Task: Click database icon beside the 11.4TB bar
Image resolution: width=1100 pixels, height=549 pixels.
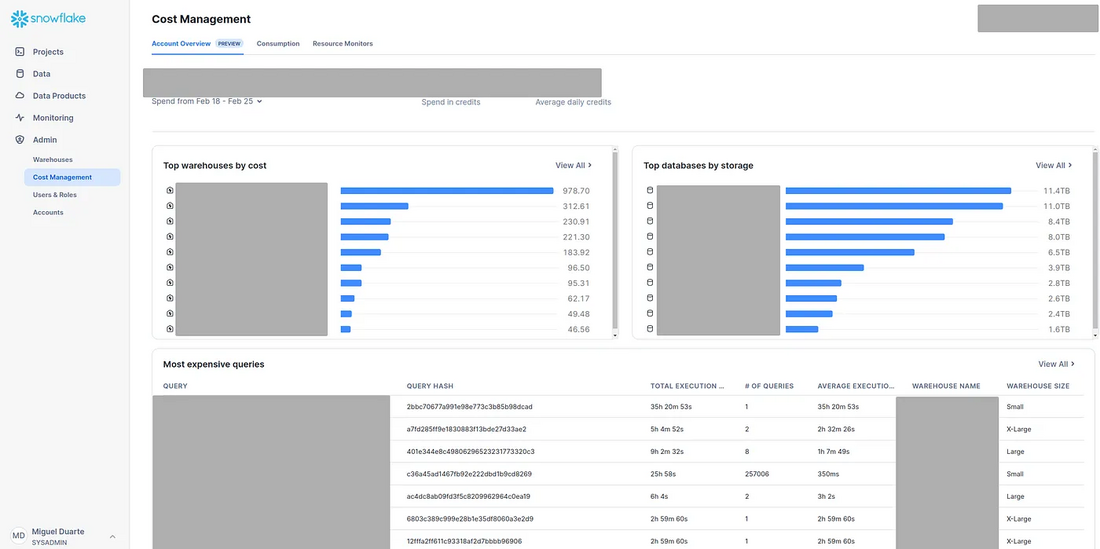Action: (649, 190)
